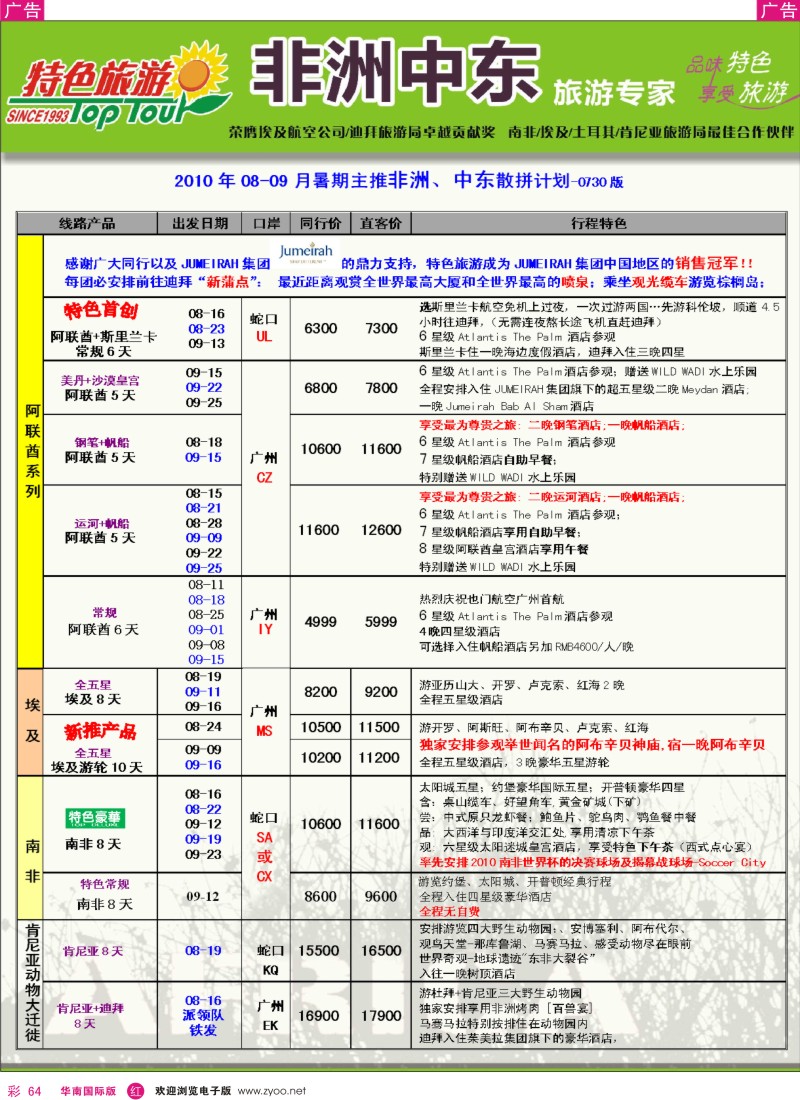Click the 广州 CZ port cell

[265, 467]
